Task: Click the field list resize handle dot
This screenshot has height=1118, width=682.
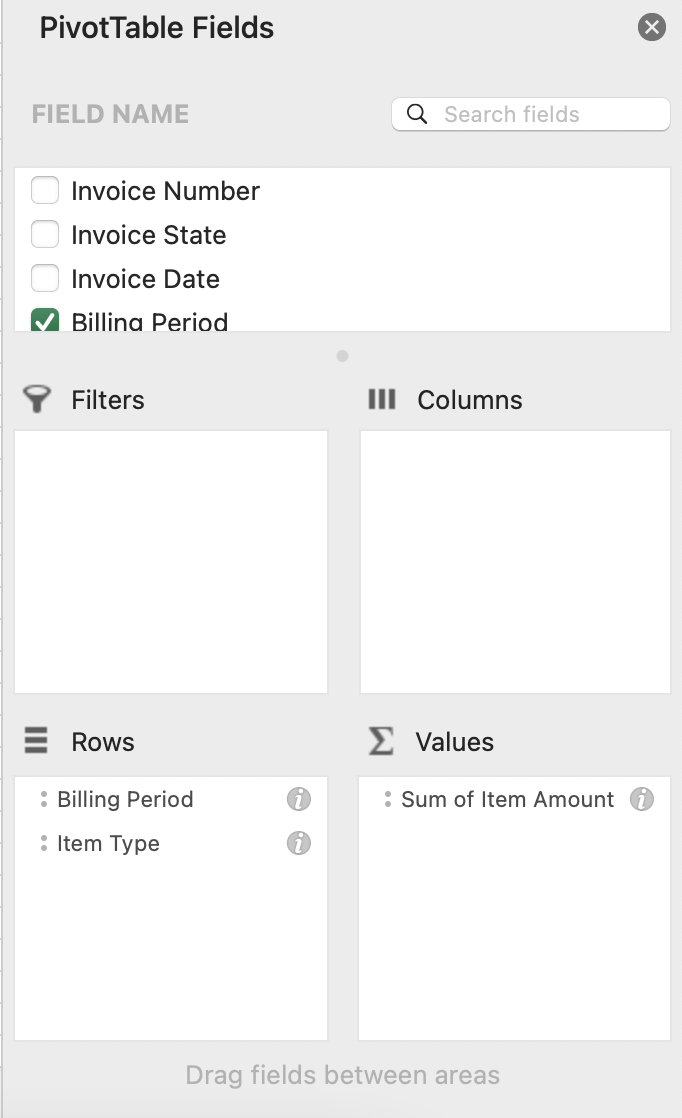Action: coord(342,356)
